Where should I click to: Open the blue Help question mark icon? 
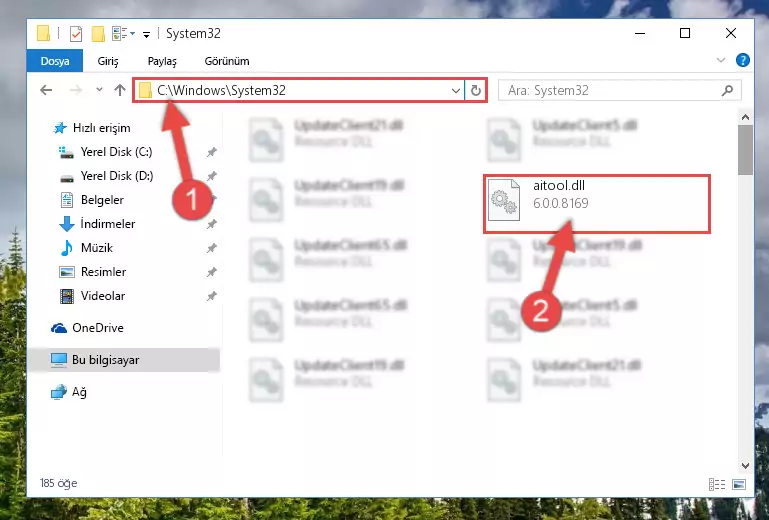[x=743, y=60]
